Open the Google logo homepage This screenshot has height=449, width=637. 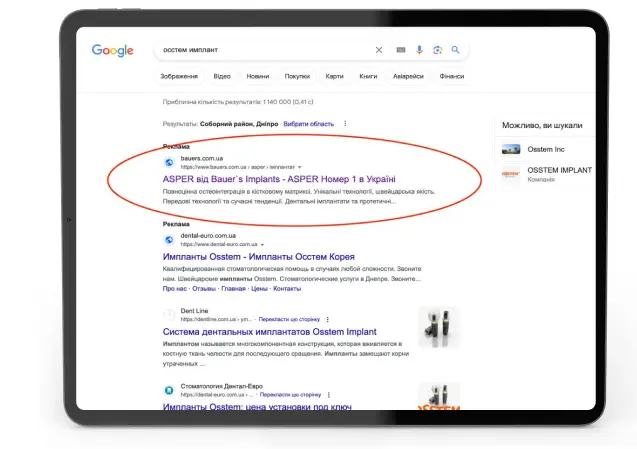click(113, 50)
